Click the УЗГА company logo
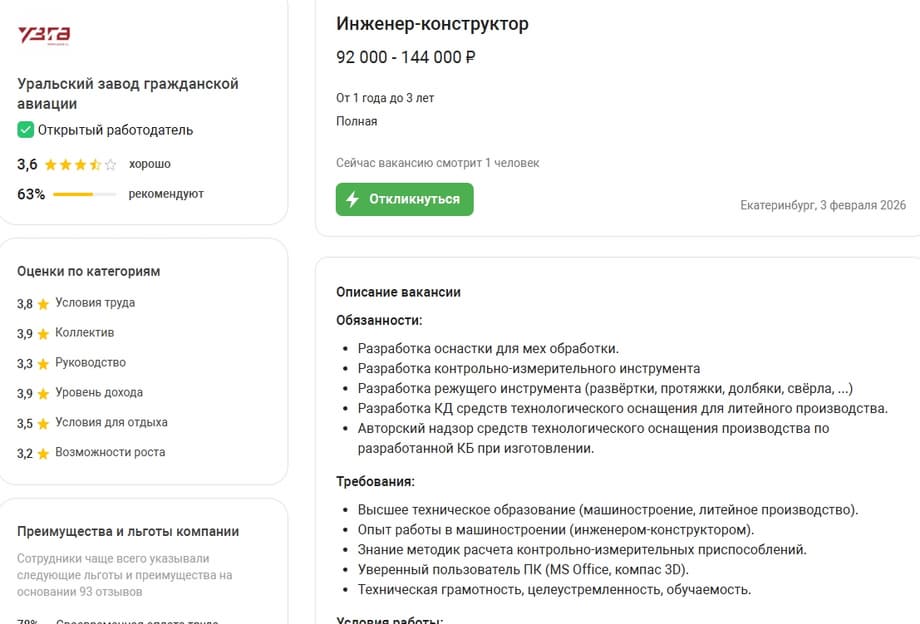The width and height of the screenshot is (920, 624). (44, 35)
